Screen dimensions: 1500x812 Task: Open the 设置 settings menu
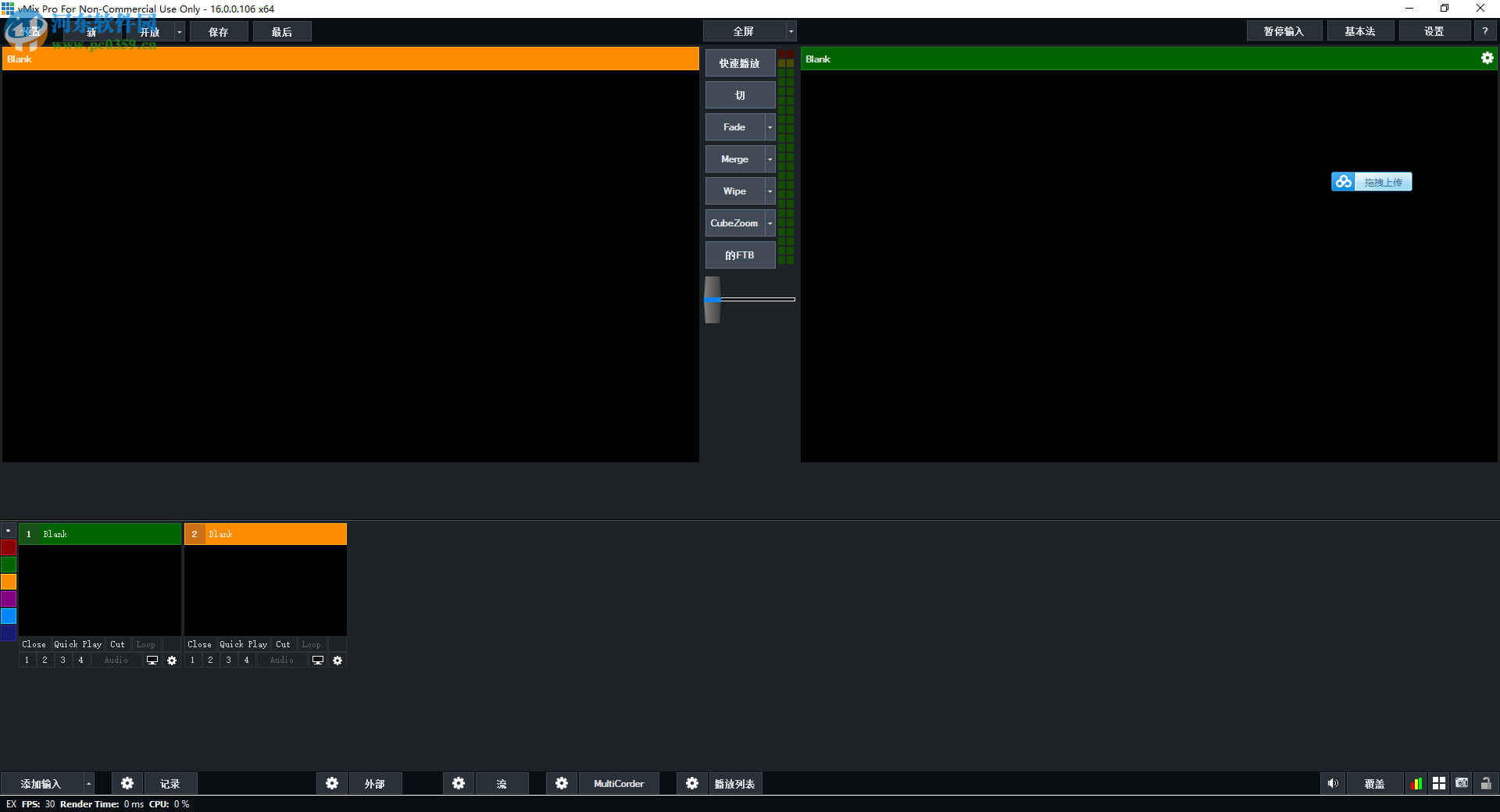click(1434, 30)
